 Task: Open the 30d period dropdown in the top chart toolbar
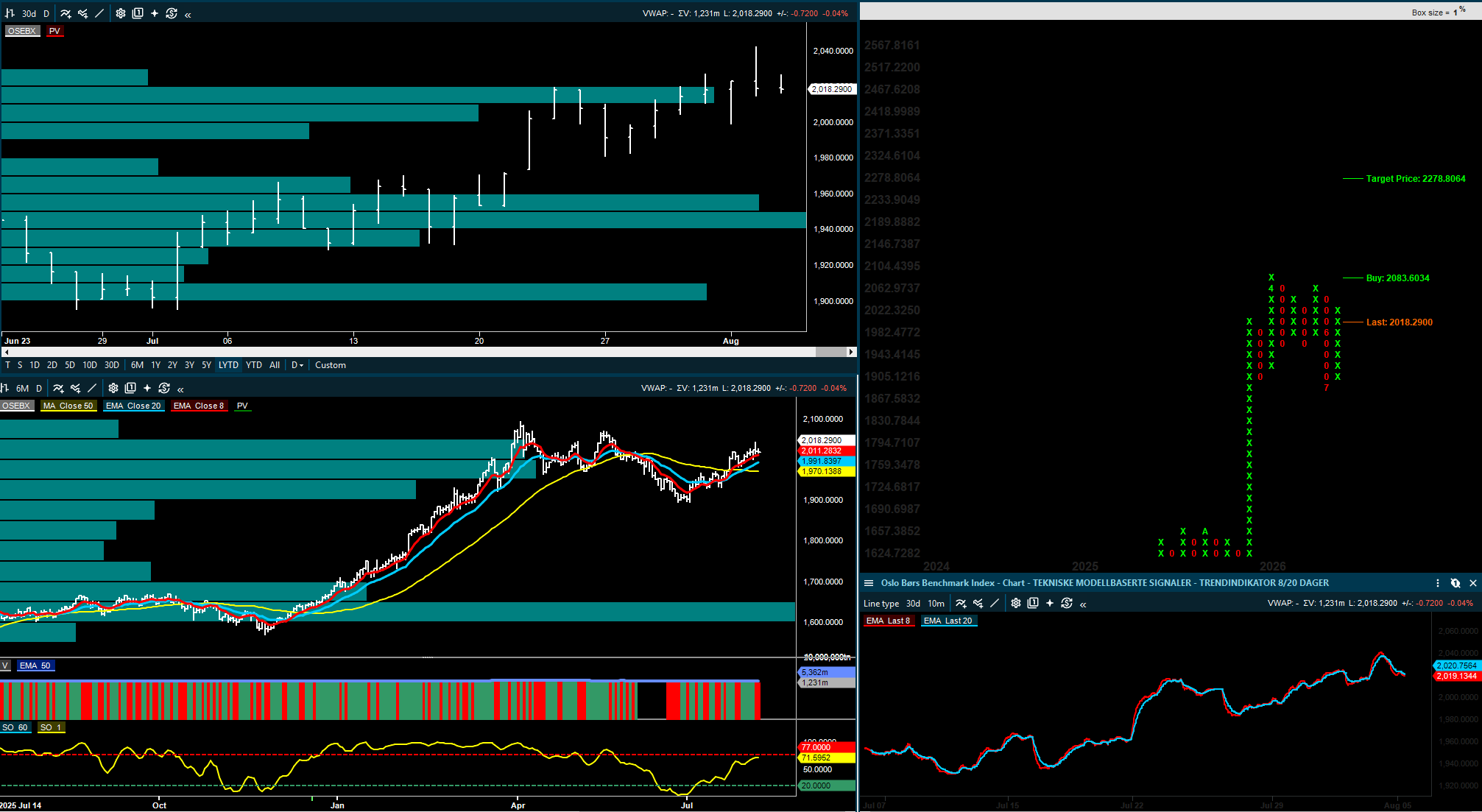(x=29, y=13)
